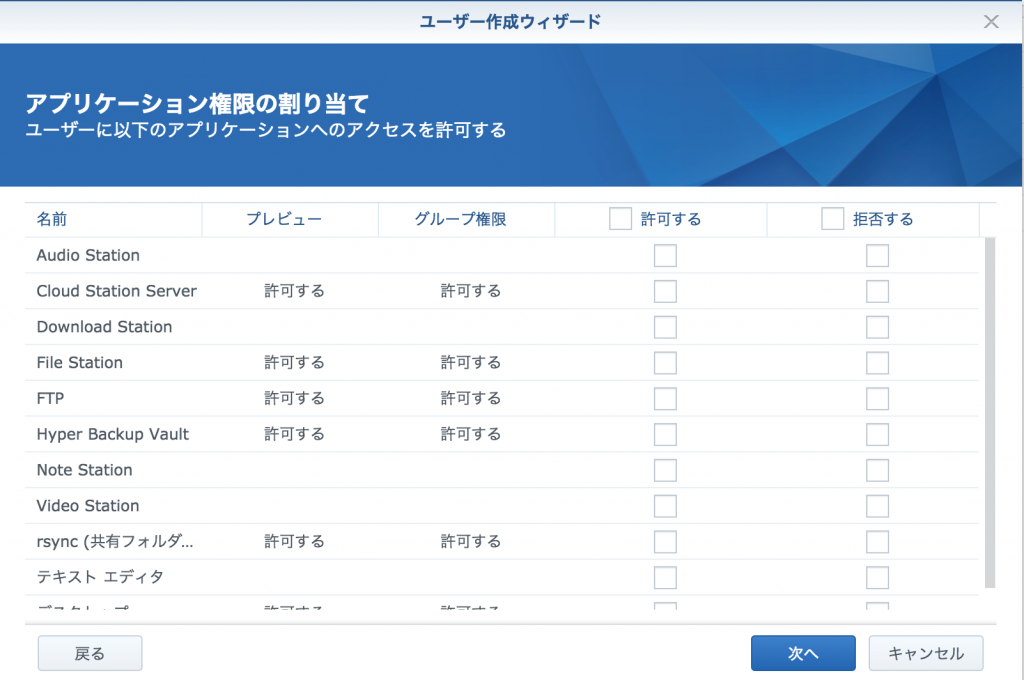Close the user creation wizard dialog
Image resolution: width=1024 pixels, height=680 pixels.
coord(991,22)
